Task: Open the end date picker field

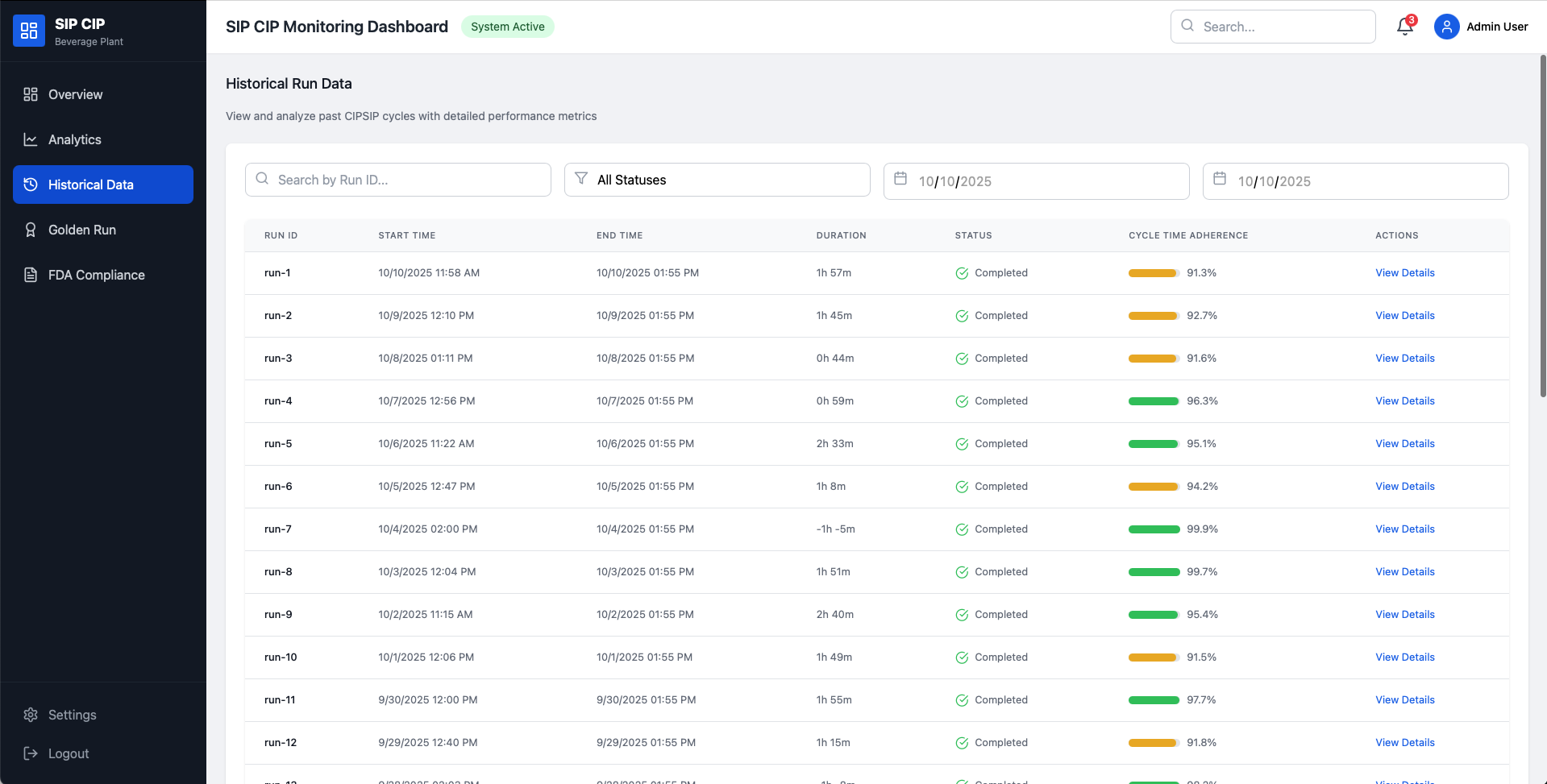Action: (1355, 181)
